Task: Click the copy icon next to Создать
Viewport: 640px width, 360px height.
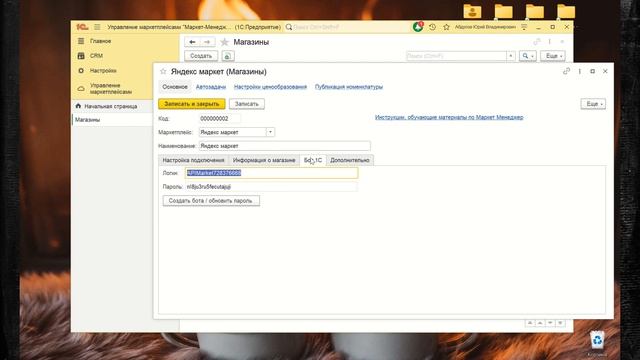Action: coord(228,56)
